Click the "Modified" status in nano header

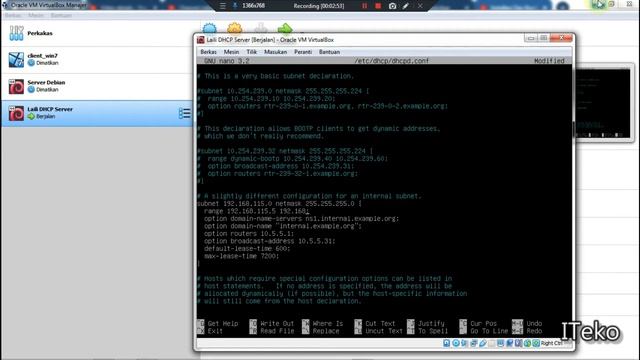pos(549,61)
